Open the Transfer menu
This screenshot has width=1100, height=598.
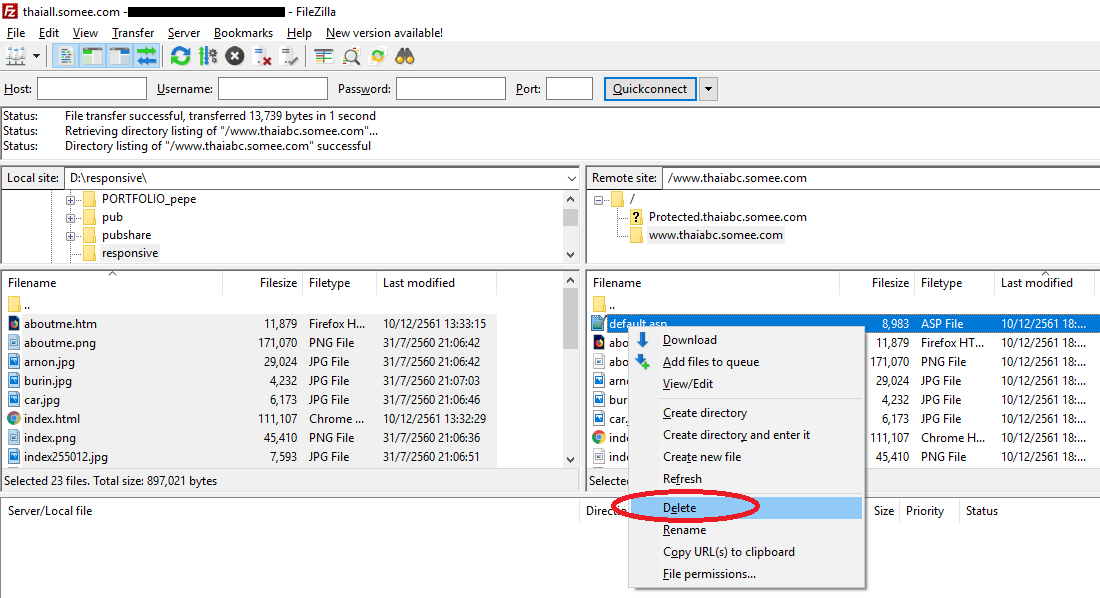pyautogui.click(x=132, y=33)
